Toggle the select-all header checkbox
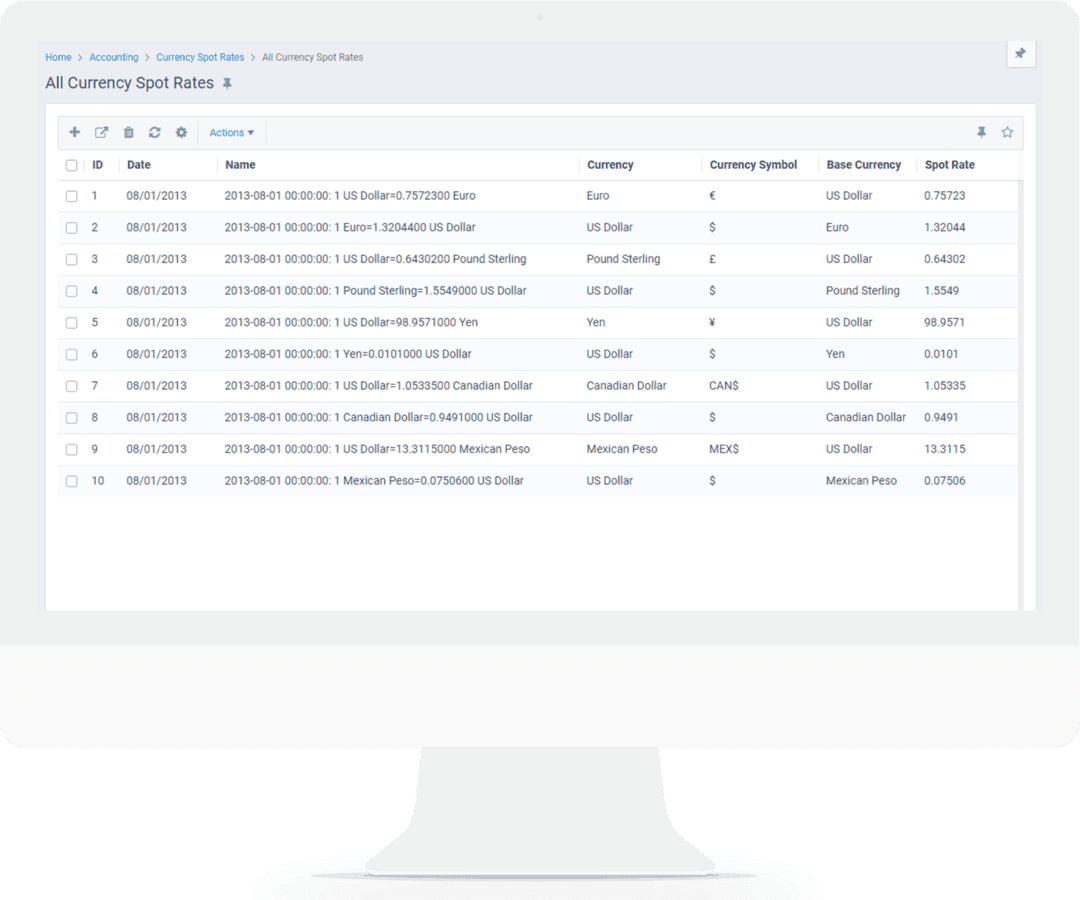1080x900 pixels. [72, 165]
